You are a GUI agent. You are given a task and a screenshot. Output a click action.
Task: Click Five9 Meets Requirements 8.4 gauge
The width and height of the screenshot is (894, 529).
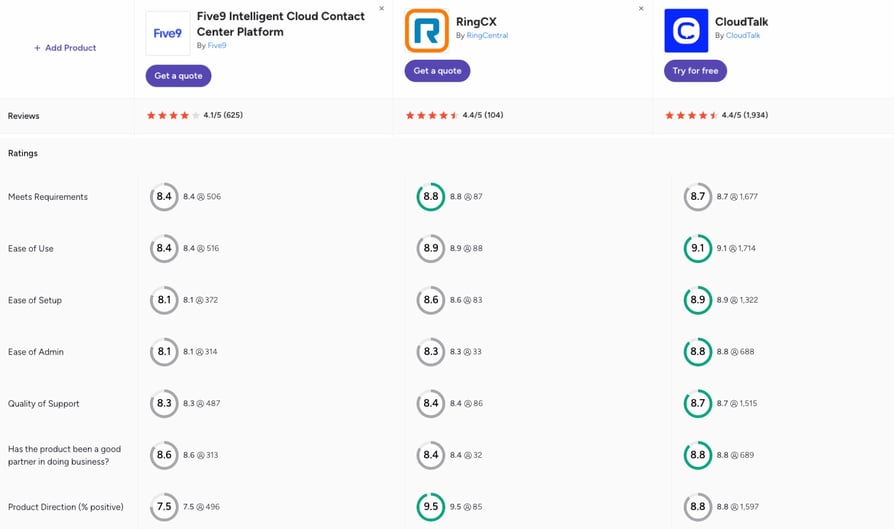164,197
